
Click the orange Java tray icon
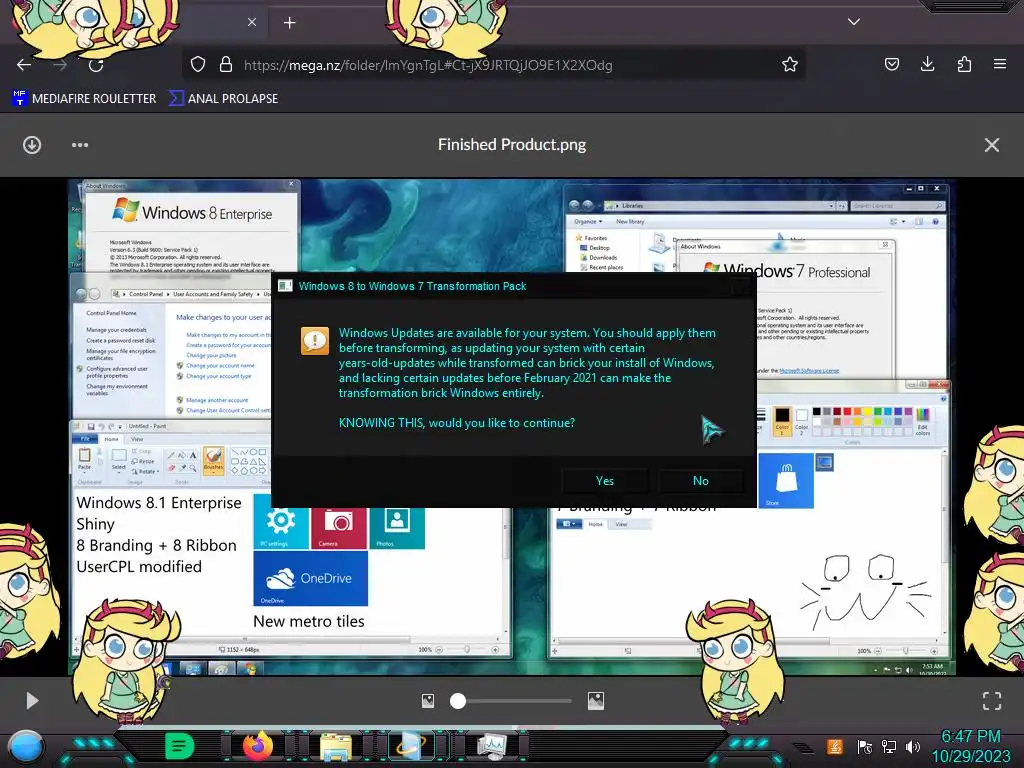point(835,746)
